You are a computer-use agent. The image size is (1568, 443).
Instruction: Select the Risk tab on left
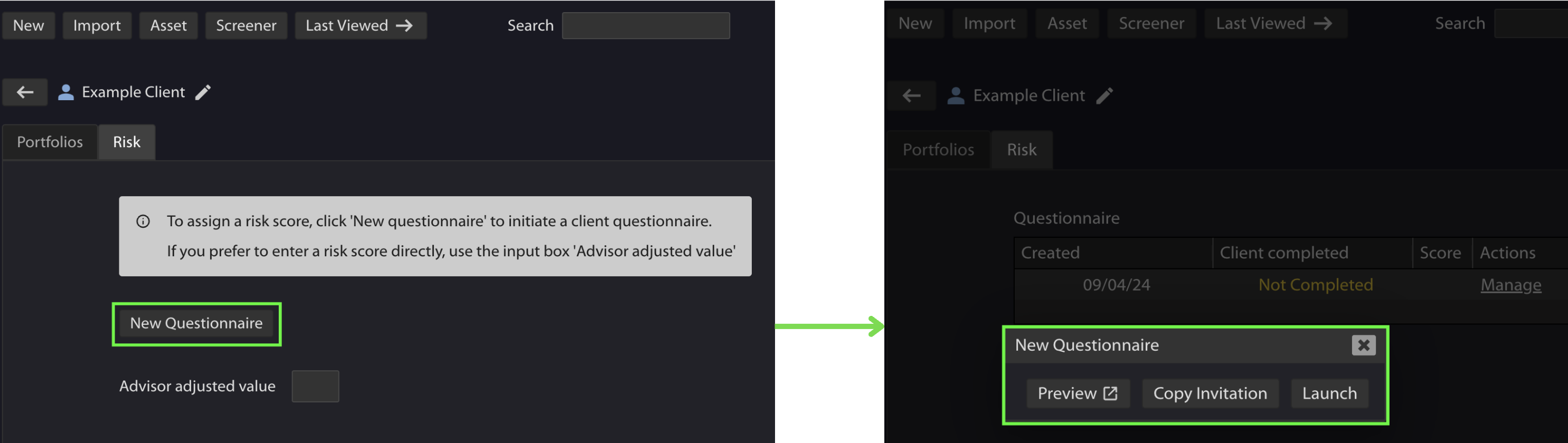pos(127,142)
